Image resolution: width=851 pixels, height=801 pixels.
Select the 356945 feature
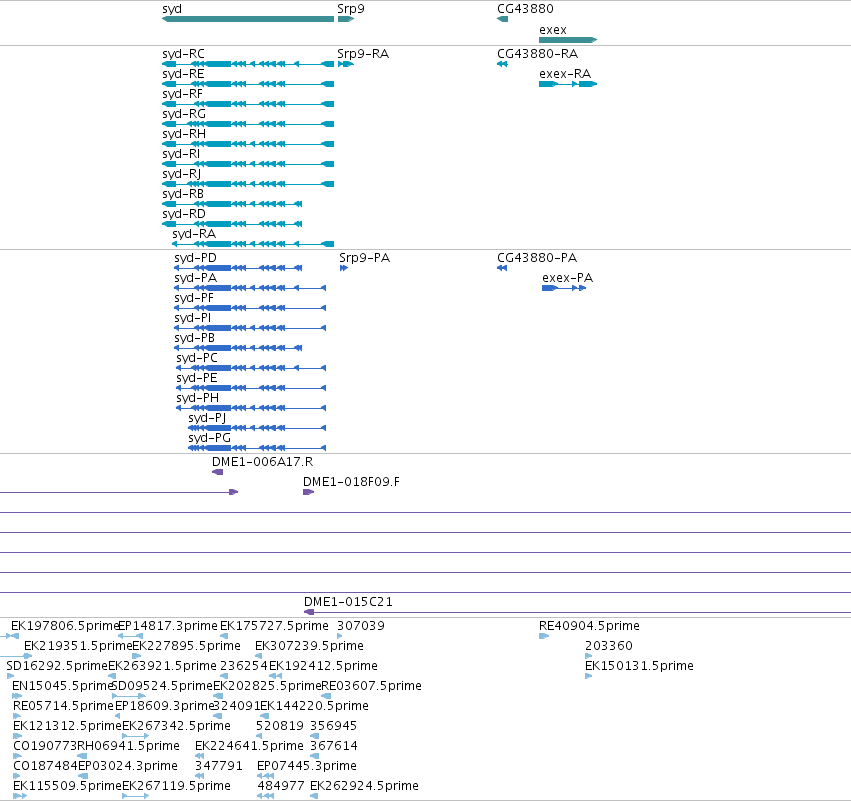tap(314, 736)
